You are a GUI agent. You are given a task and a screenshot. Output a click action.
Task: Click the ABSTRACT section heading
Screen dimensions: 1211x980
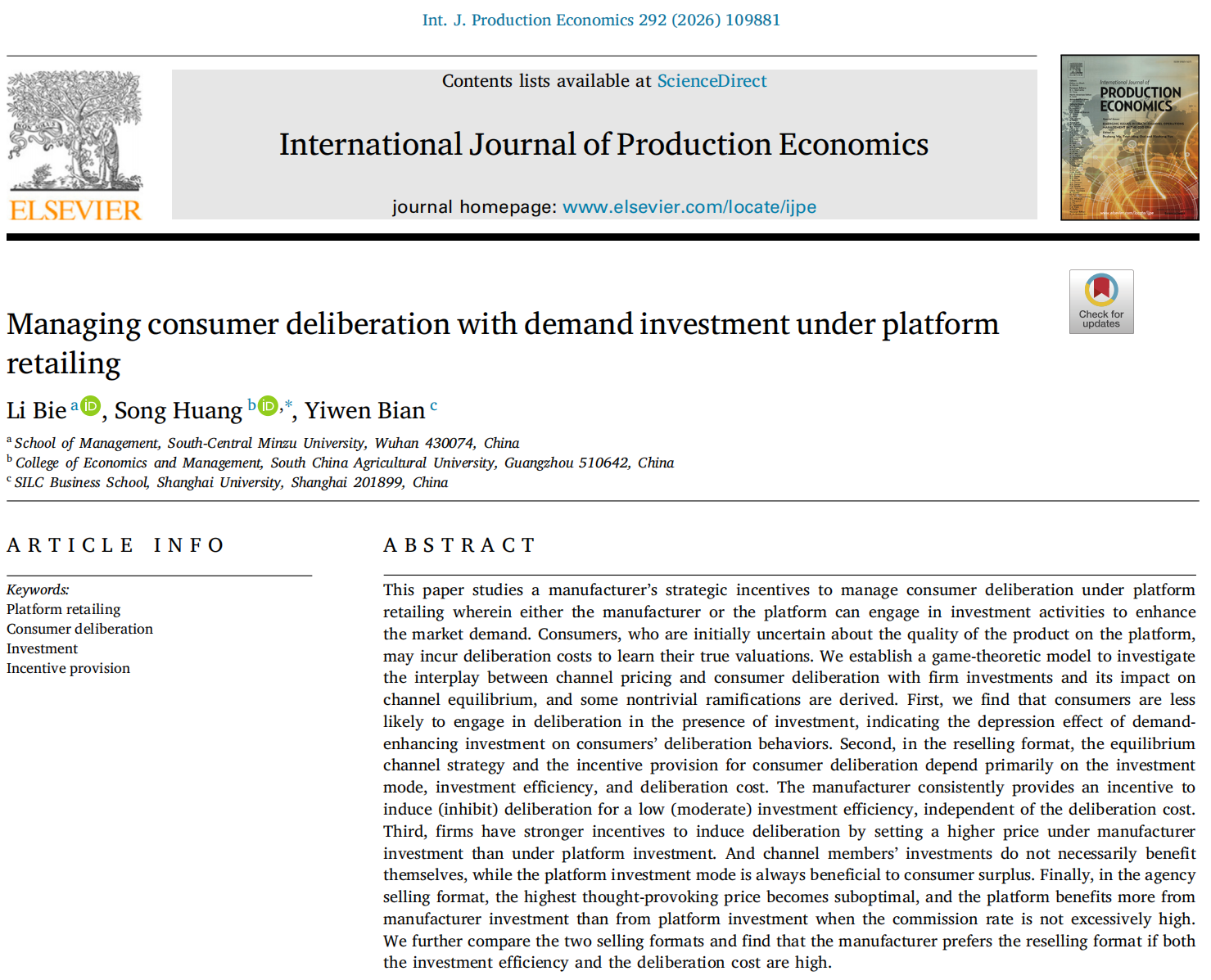[x=459, y=545]
